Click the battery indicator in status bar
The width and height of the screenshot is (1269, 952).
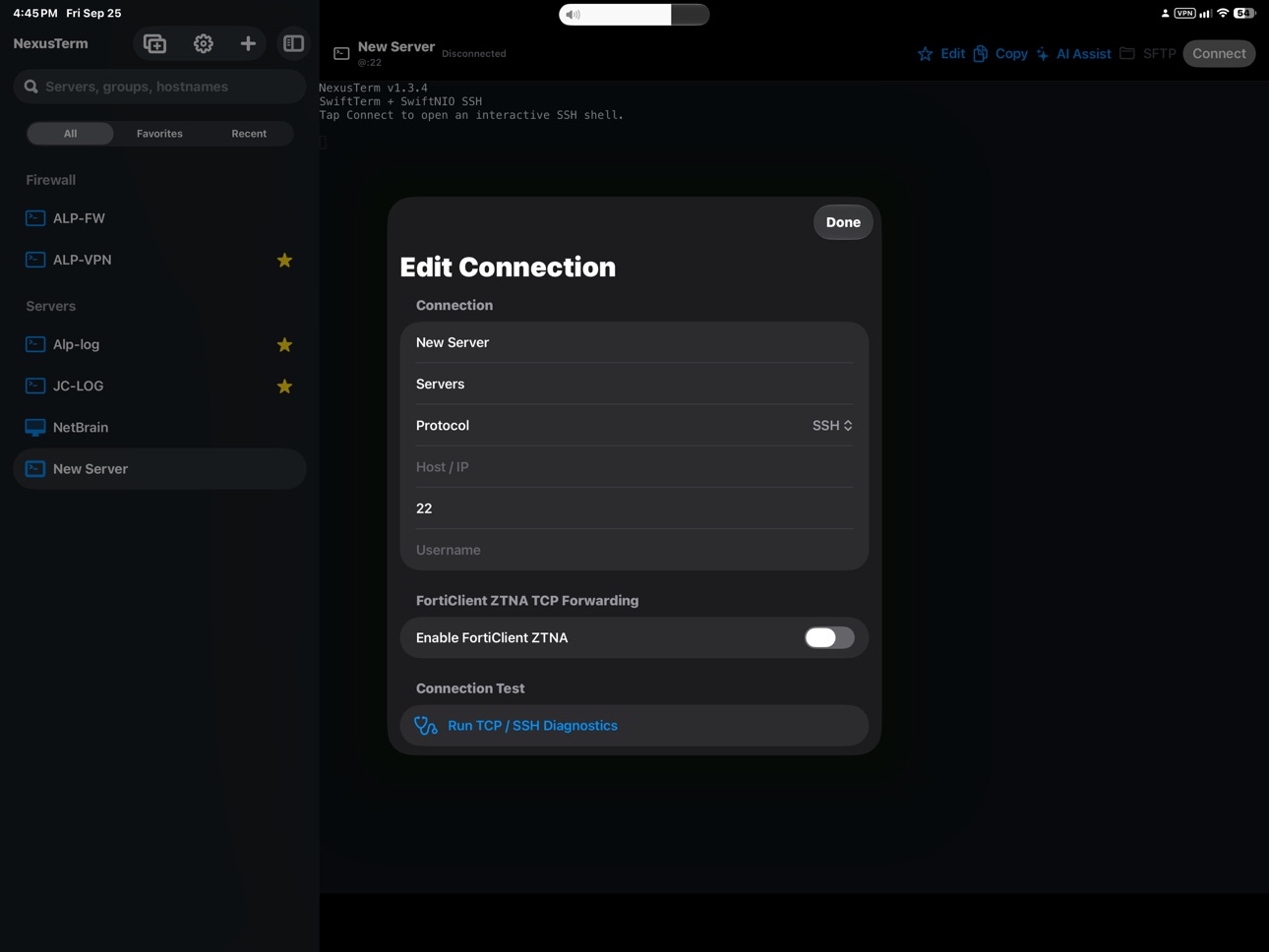1245,14
